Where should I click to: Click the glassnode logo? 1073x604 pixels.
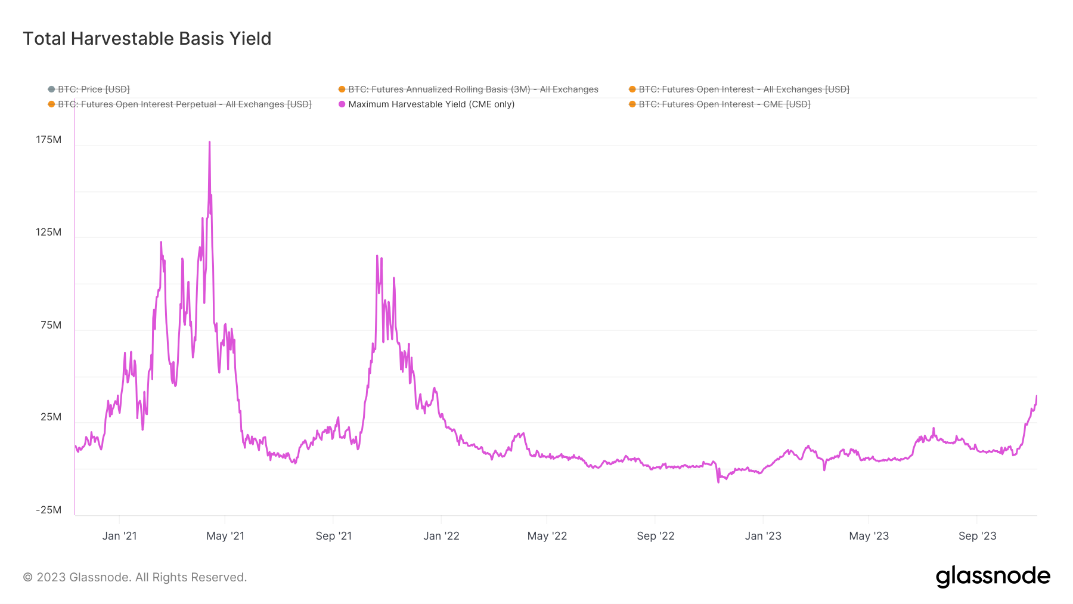992,576
